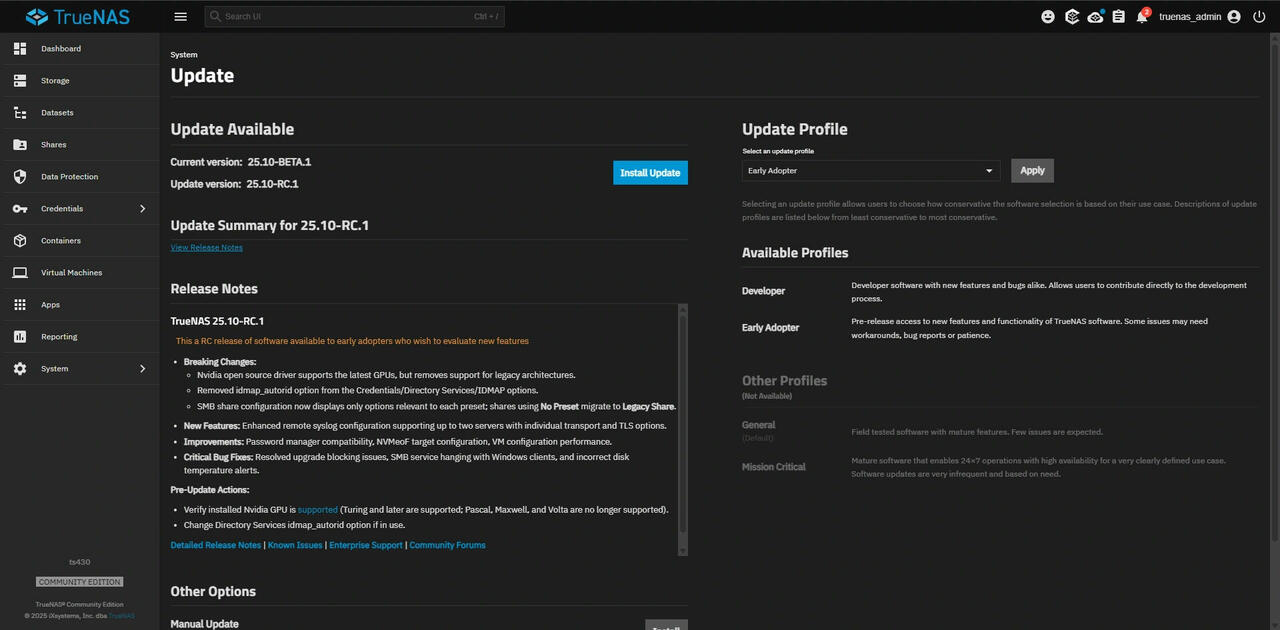Click the power button icon

(x=1259, y=17)
